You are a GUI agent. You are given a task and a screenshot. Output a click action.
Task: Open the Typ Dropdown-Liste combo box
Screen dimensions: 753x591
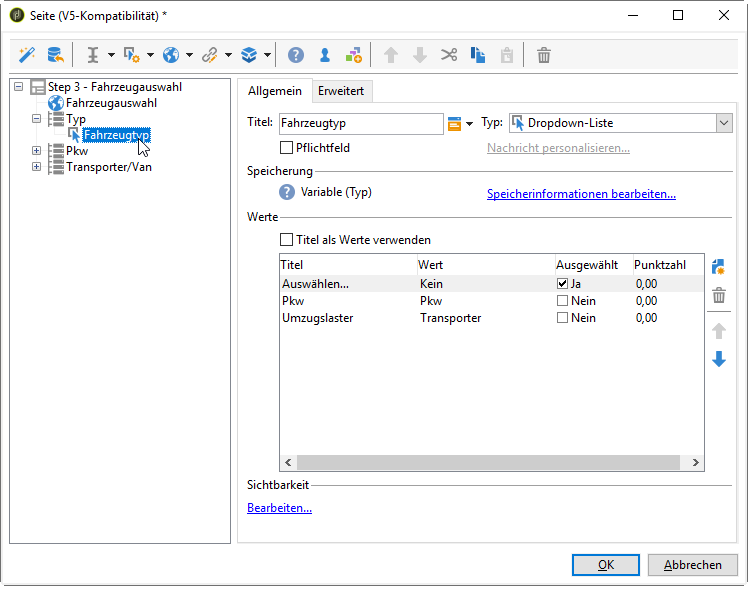point(724,123)
